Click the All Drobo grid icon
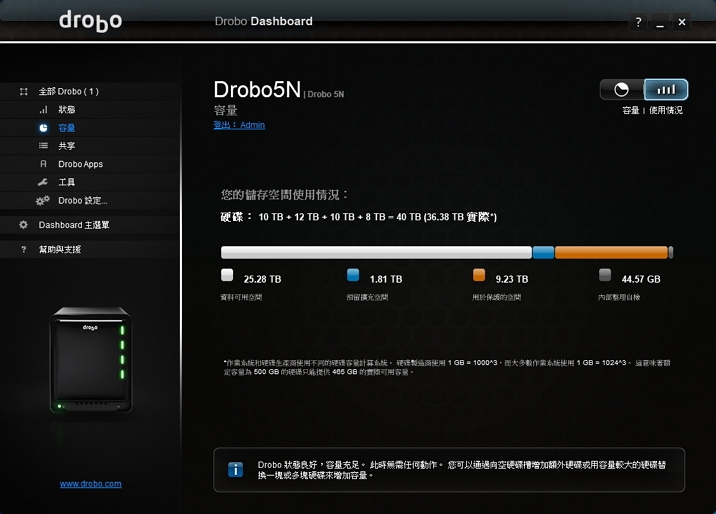The height and width of the screenshot is (514, 716). click(x=24, y=92)
